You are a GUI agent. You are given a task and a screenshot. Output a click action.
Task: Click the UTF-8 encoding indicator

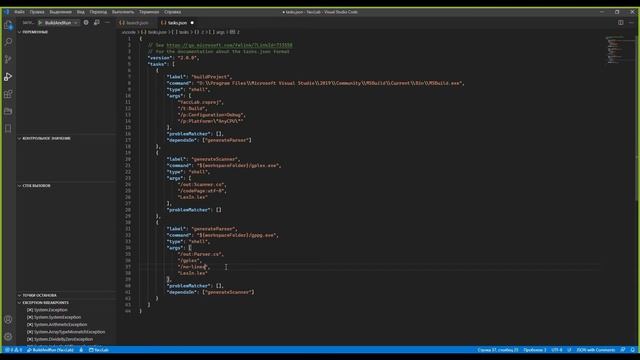(557, 350)
